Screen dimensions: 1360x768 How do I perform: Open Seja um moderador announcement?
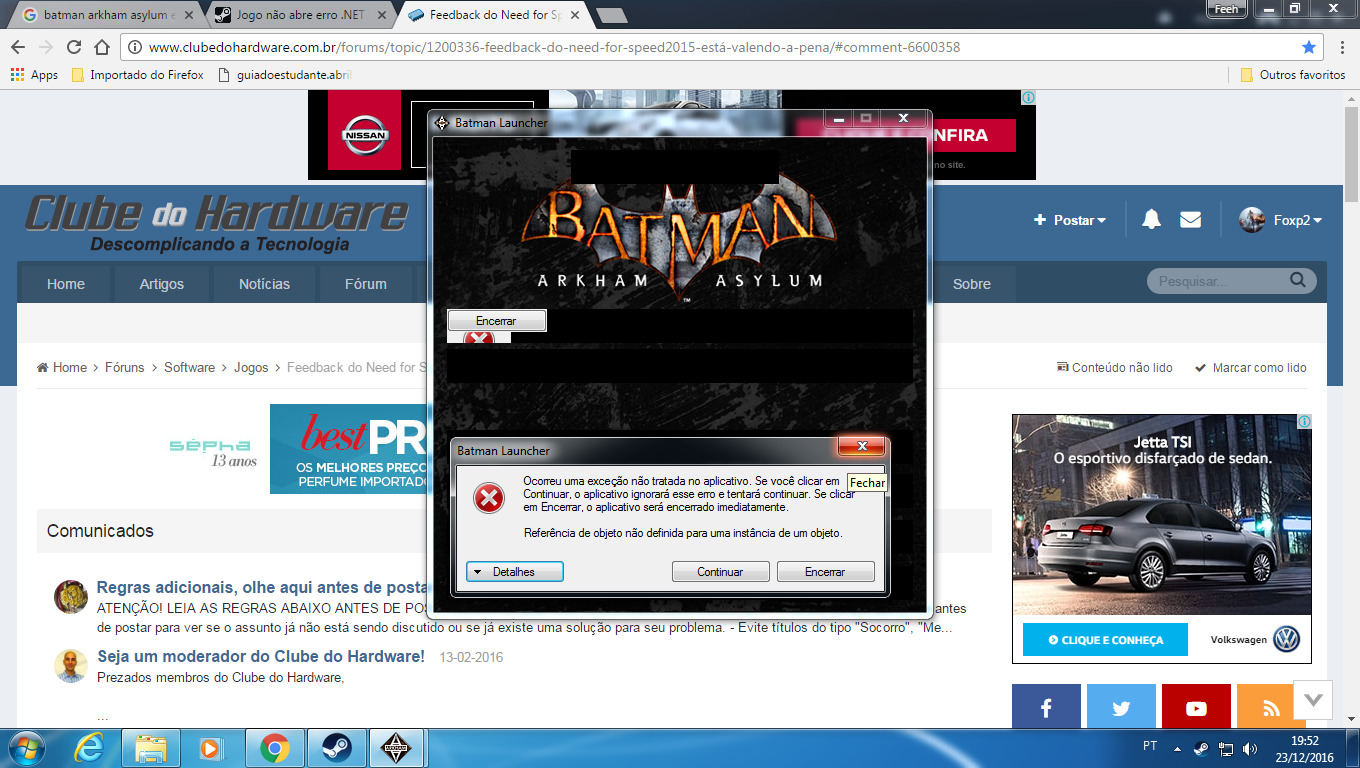point(261,657)
